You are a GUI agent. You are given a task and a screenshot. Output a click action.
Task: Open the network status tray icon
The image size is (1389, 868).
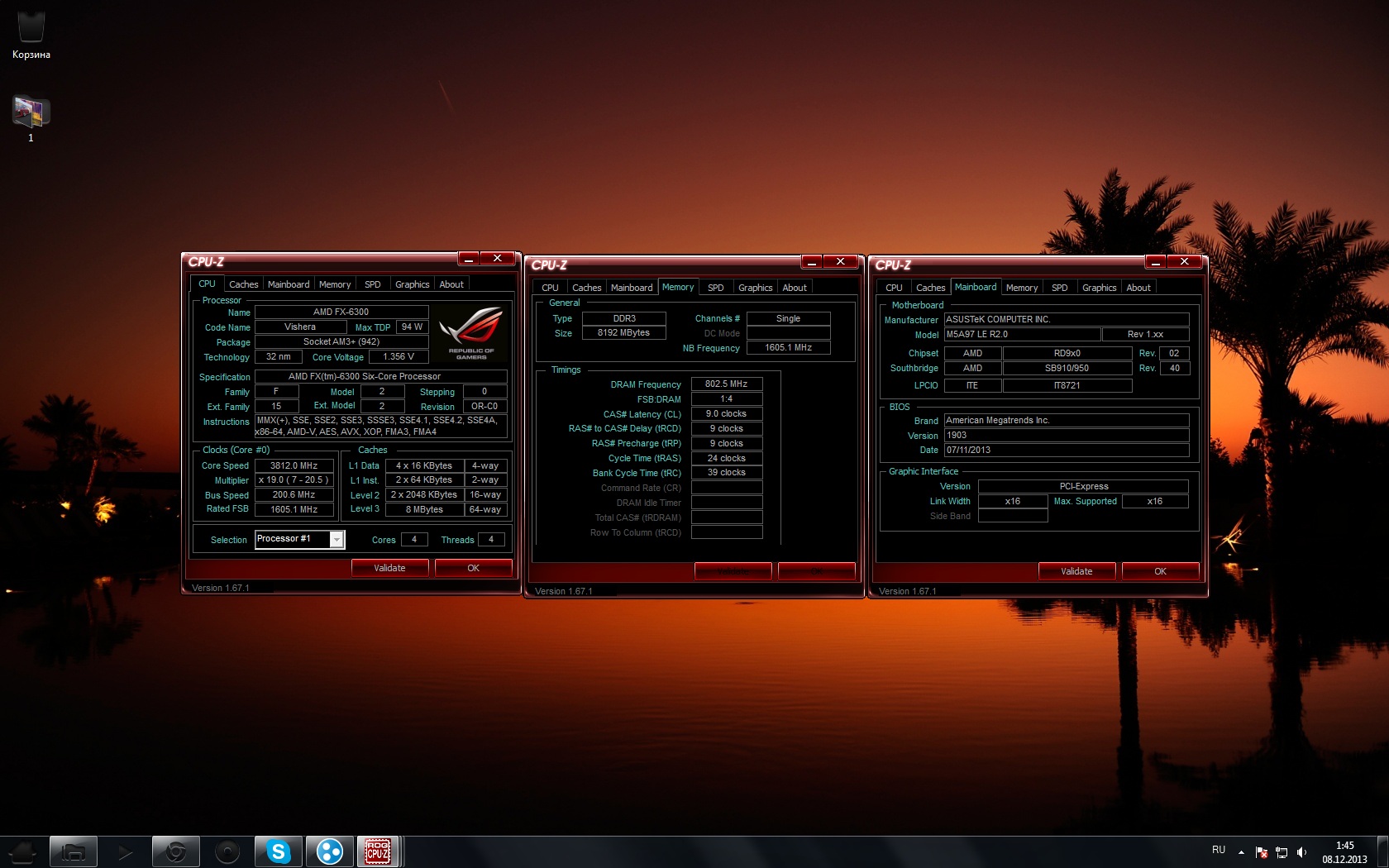coord(1282,852)
